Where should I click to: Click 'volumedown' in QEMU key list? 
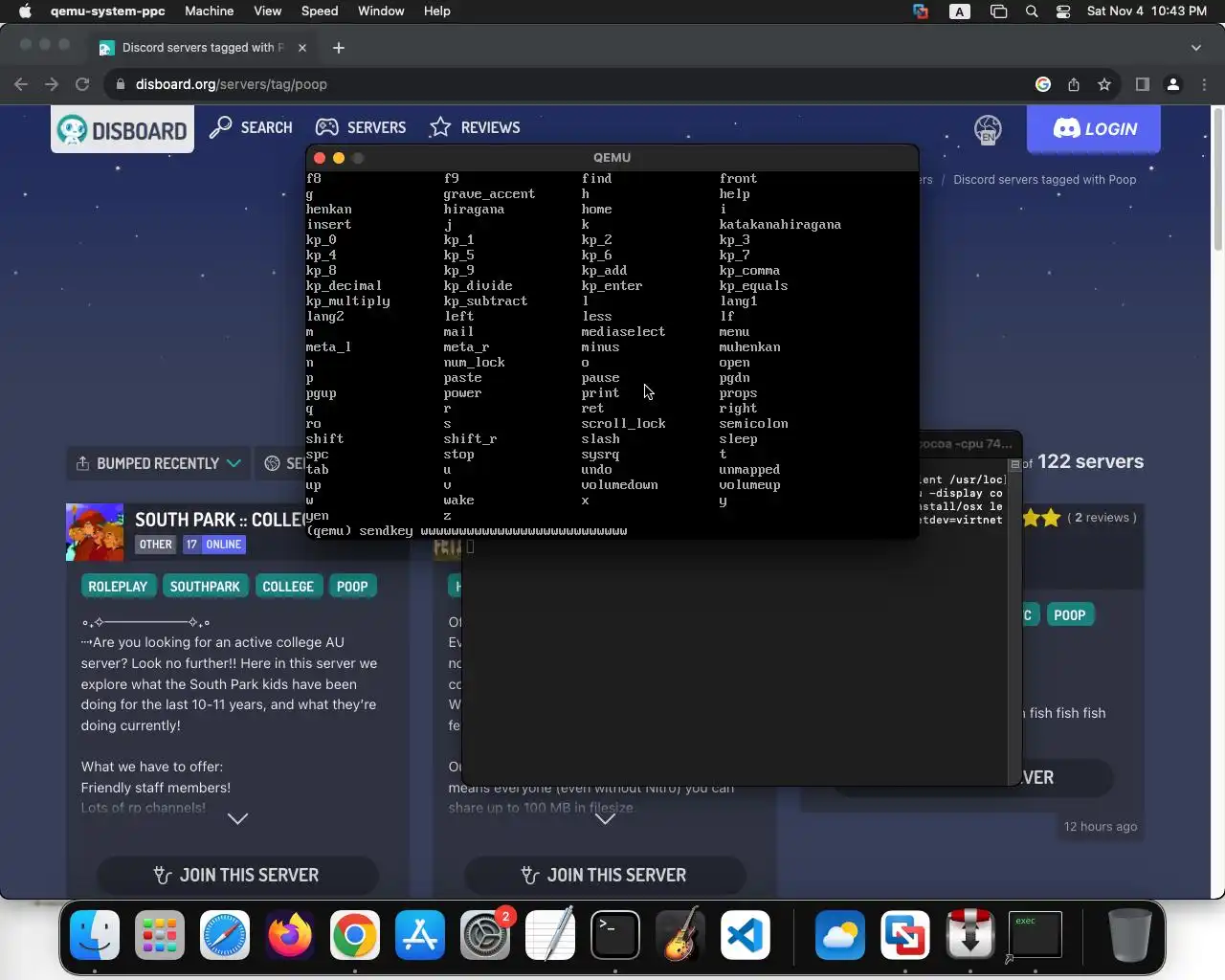[619, 484]
